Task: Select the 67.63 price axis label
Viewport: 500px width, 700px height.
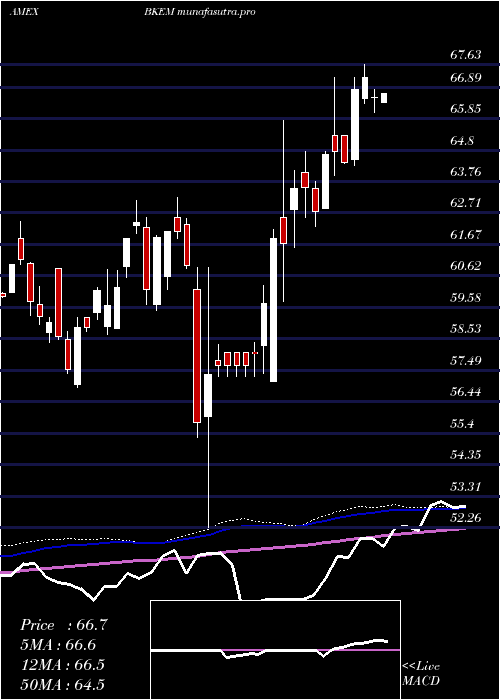Action: coord(466,55)
